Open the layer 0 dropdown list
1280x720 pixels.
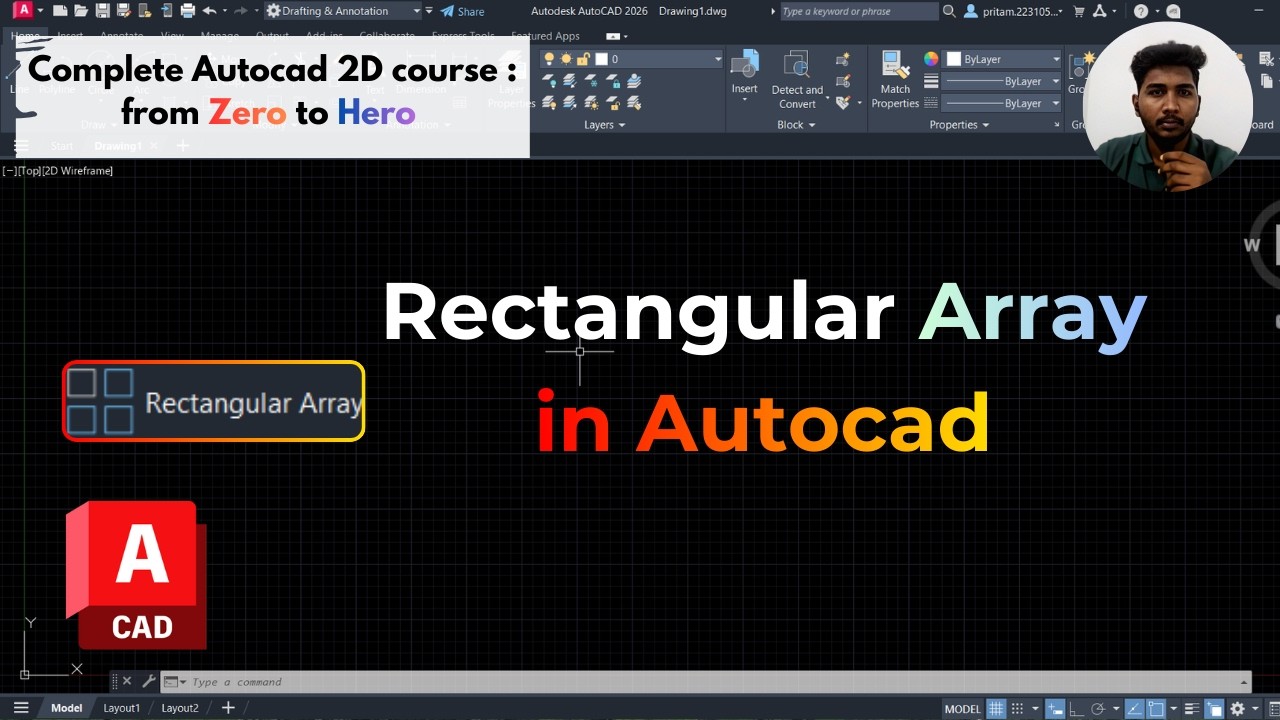(x=632, y=59)
